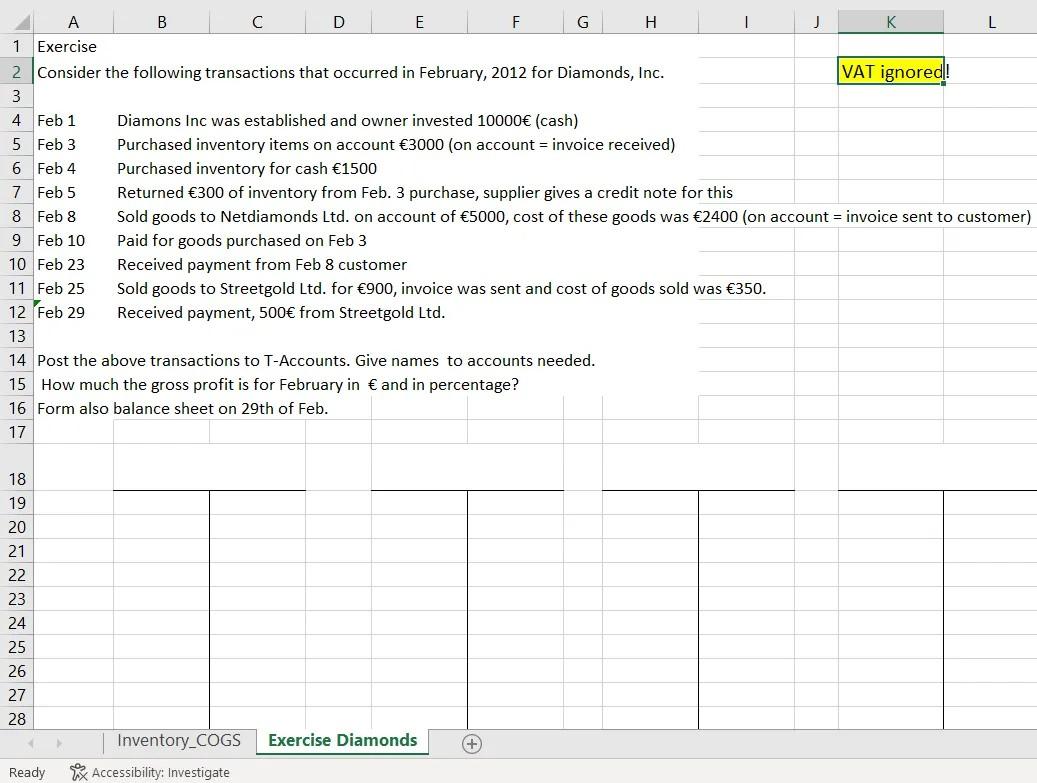Select column B header
Viewport: 1037px width, 783px height.
161,22
